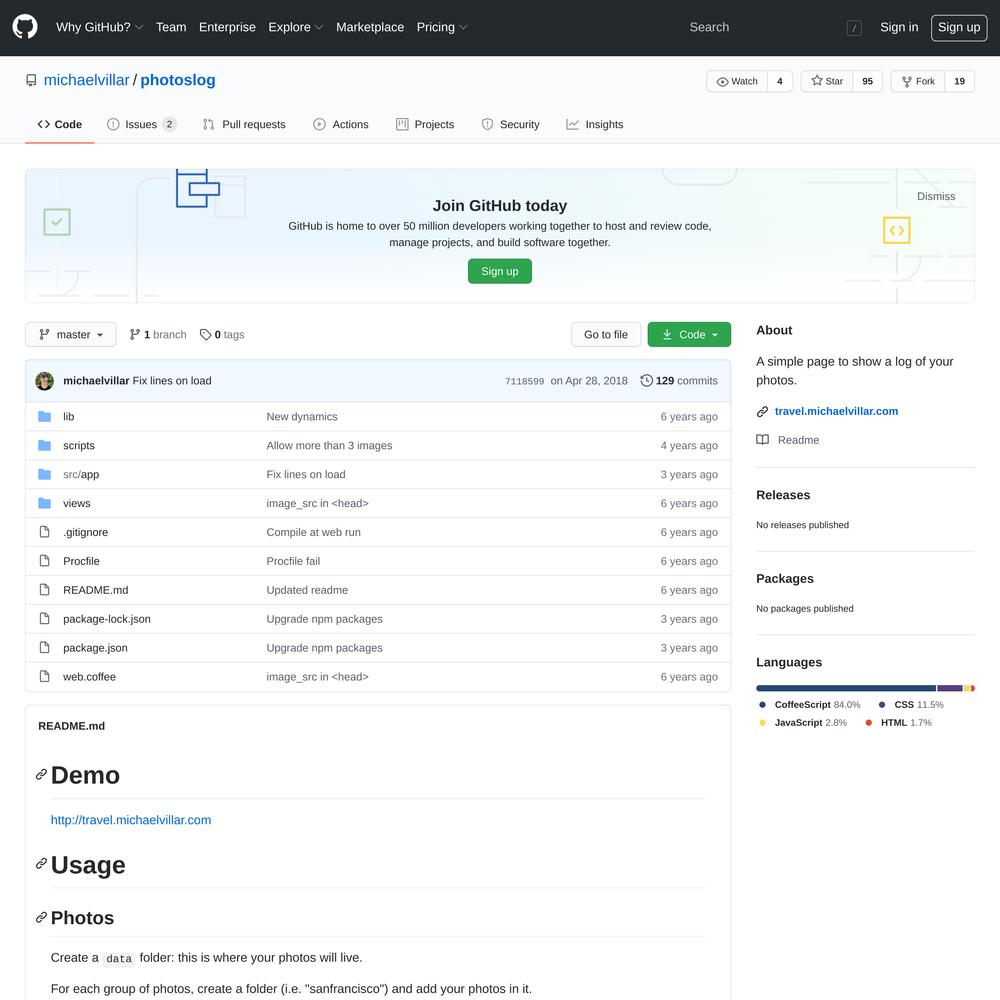Click the slash shortcut icon in search
This screenshot has height=1000, width=1000.
[854, 28]
